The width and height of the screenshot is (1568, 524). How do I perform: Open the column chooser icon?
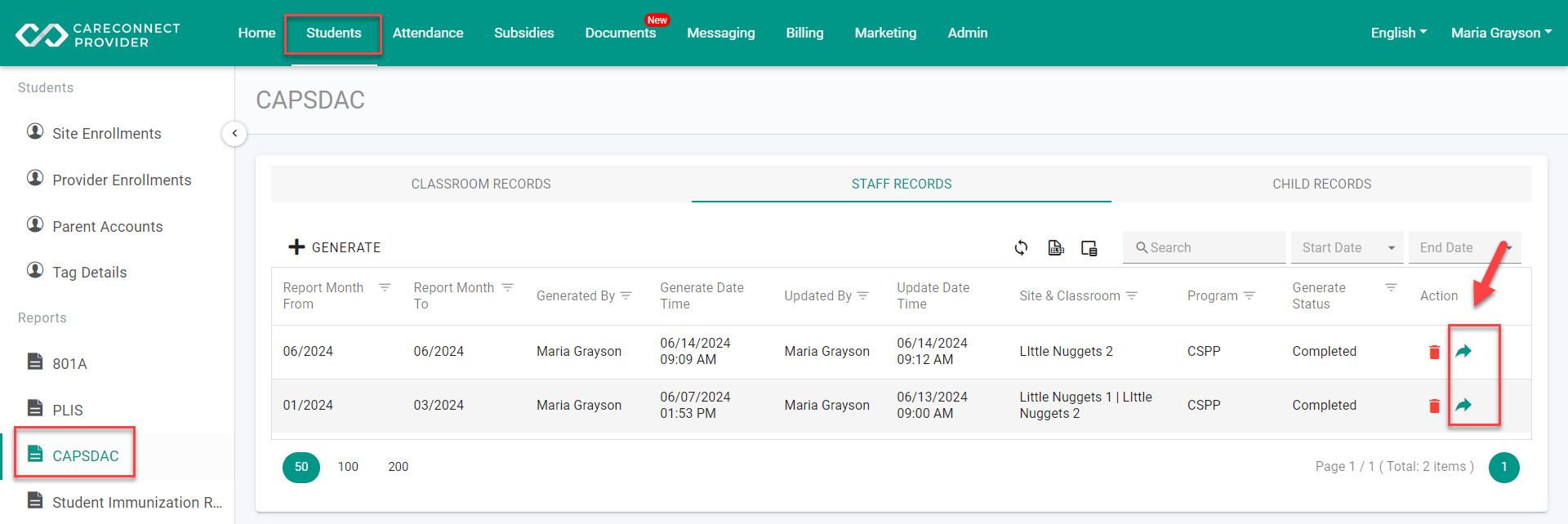1089,248
